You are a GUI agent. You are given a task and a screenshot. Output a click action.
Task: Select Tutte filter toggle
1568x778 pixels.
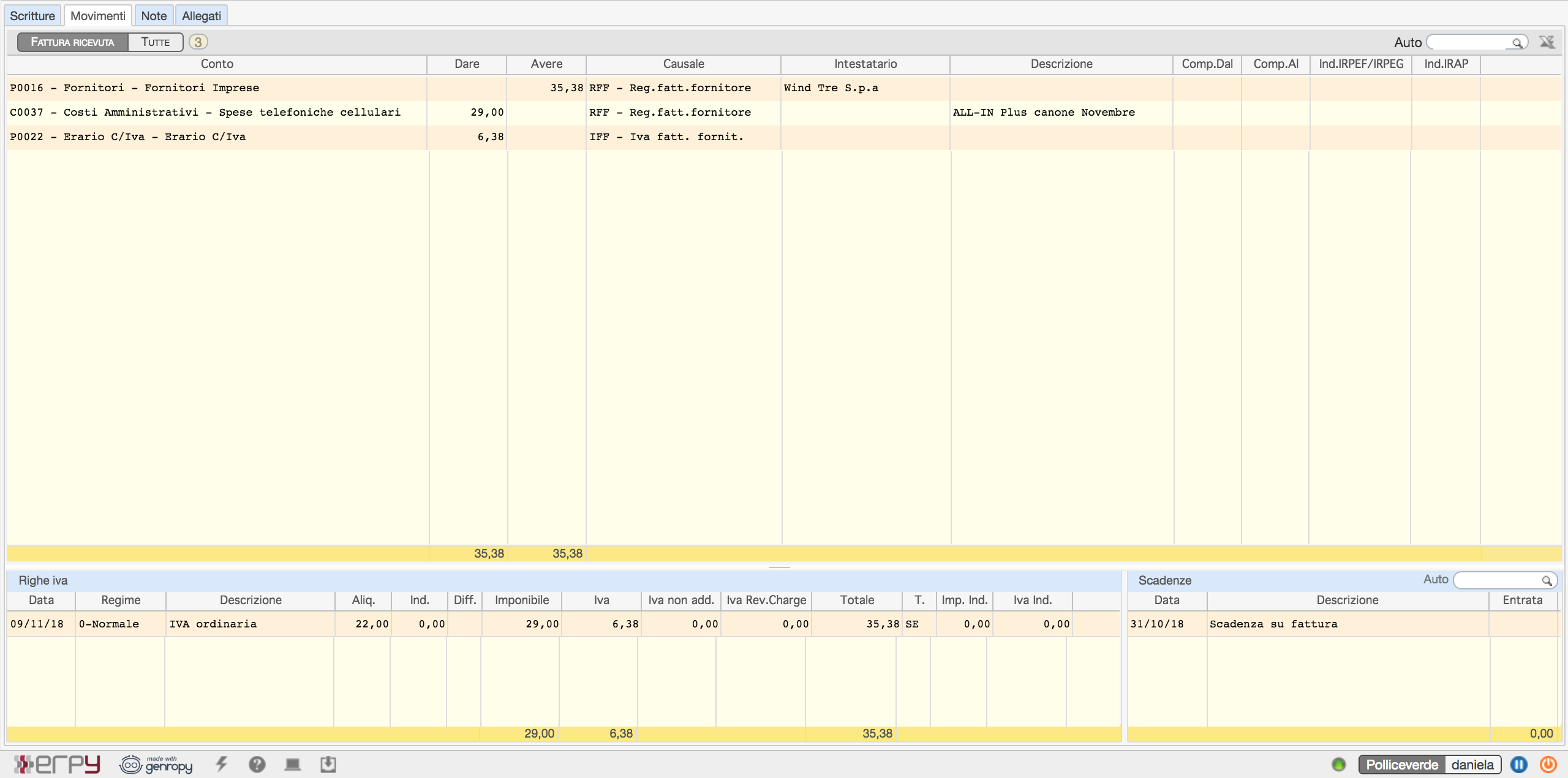[156, 42]
